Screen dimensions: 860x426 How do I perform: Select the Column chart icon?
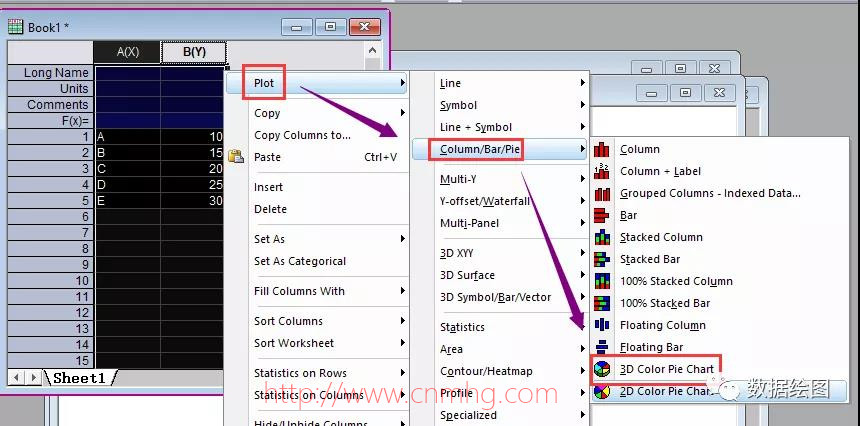602,149
